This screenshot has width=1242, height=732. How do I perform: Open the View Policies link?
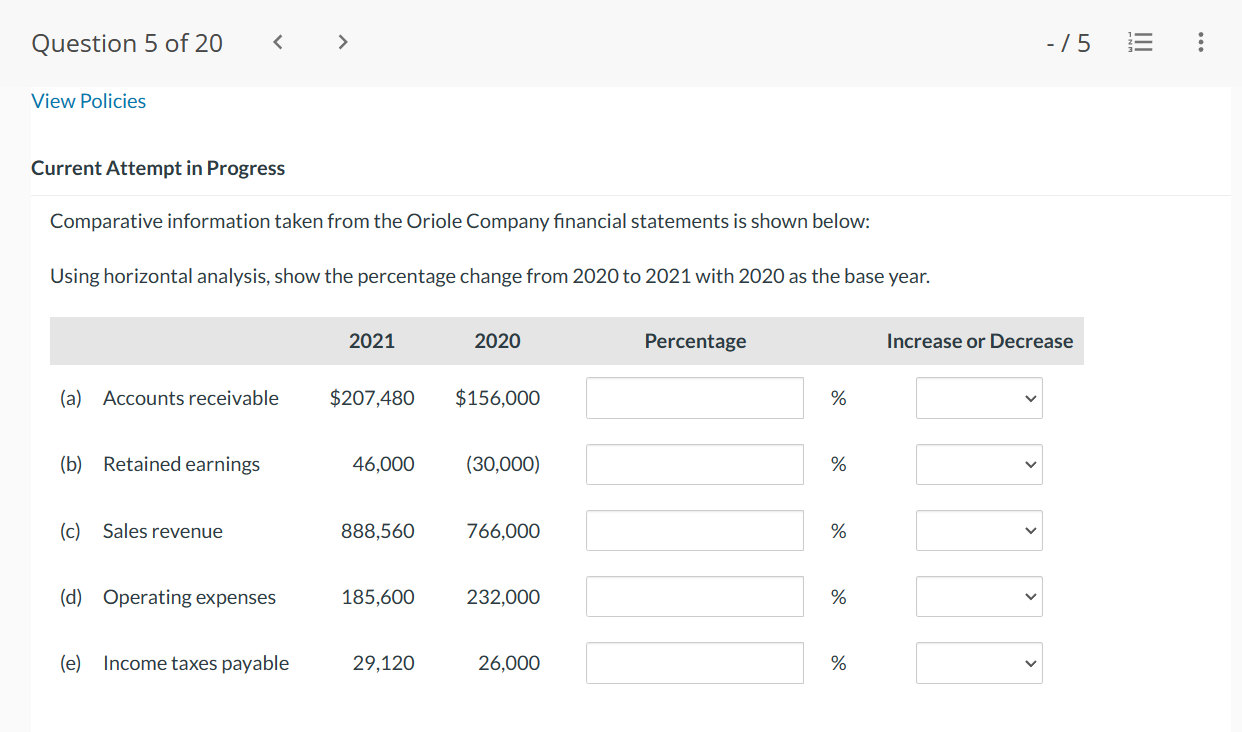click(x=89, y=101)
